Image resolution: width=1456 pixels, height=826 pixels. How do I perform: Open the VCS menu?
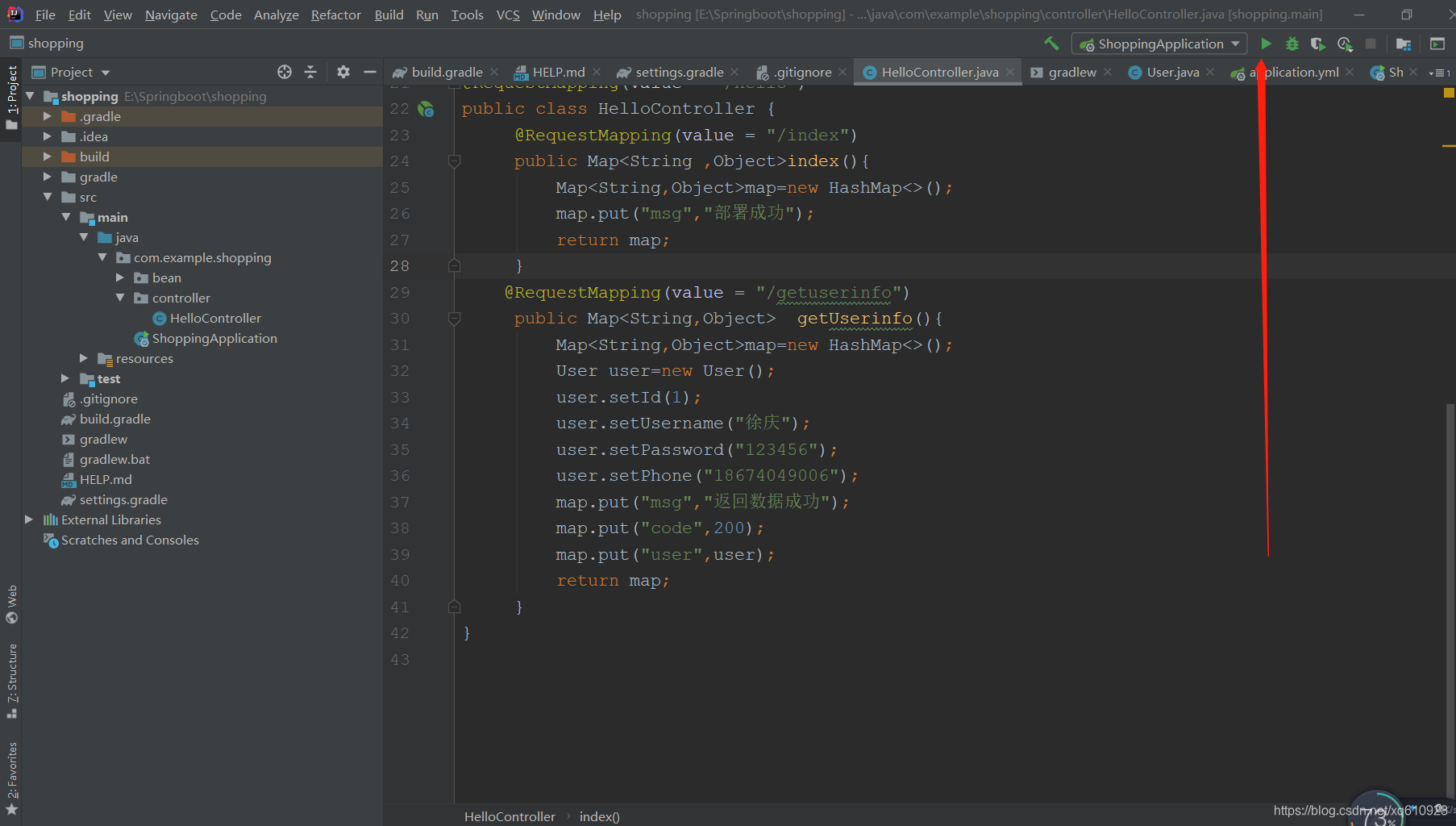pos(508,15)
